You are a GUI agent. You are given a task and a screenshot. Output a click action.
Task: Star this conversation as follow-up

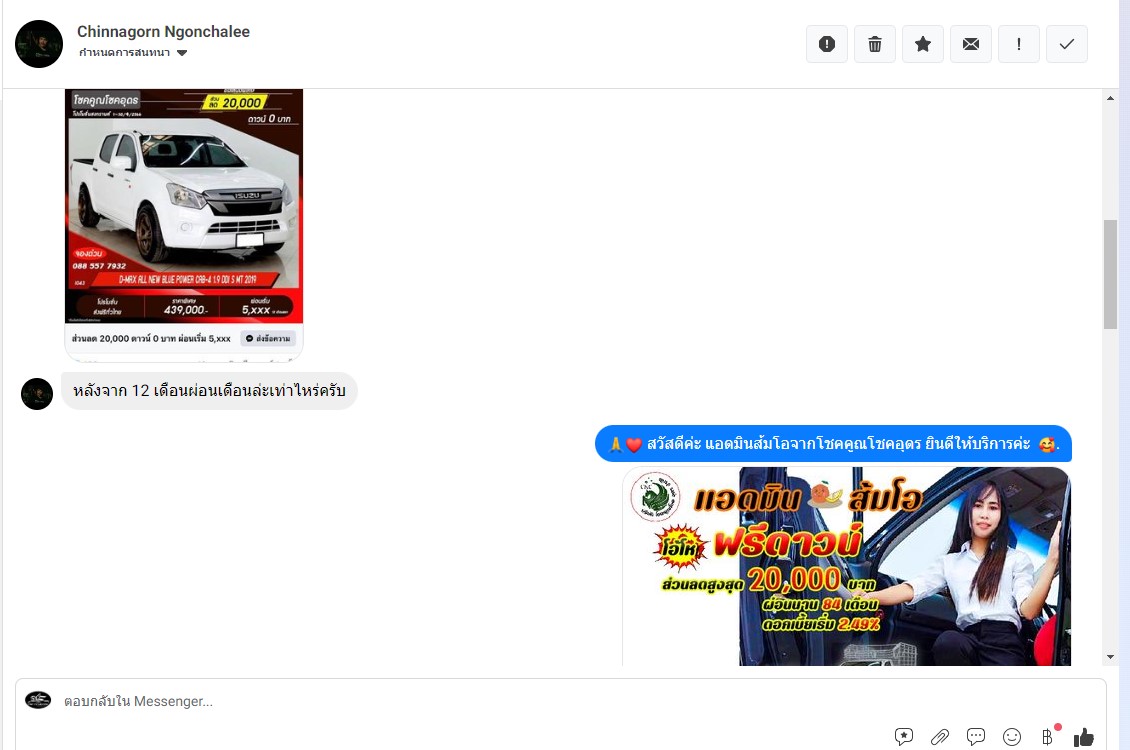(x=922, y=44)
